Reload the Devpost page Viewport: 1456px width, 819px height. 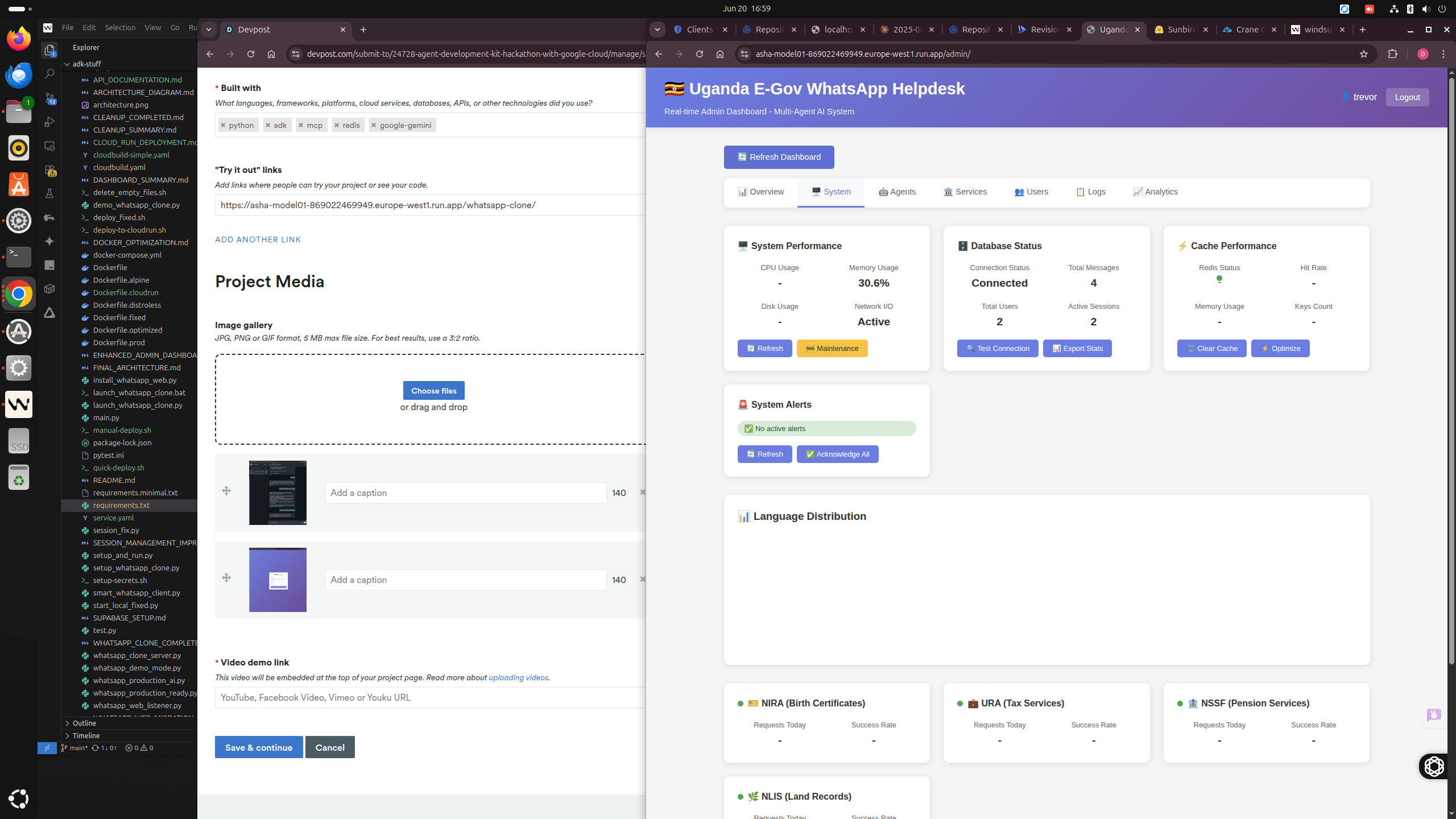[251, 54]
